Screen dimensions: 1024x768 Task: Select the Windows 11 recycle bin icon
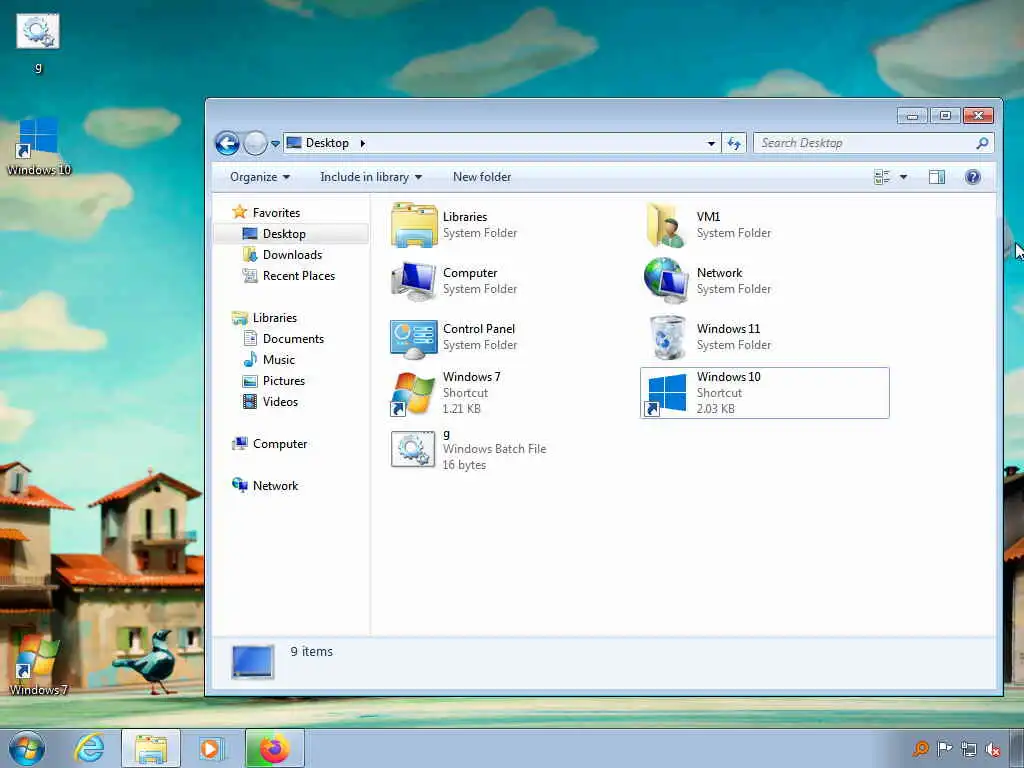667,338
